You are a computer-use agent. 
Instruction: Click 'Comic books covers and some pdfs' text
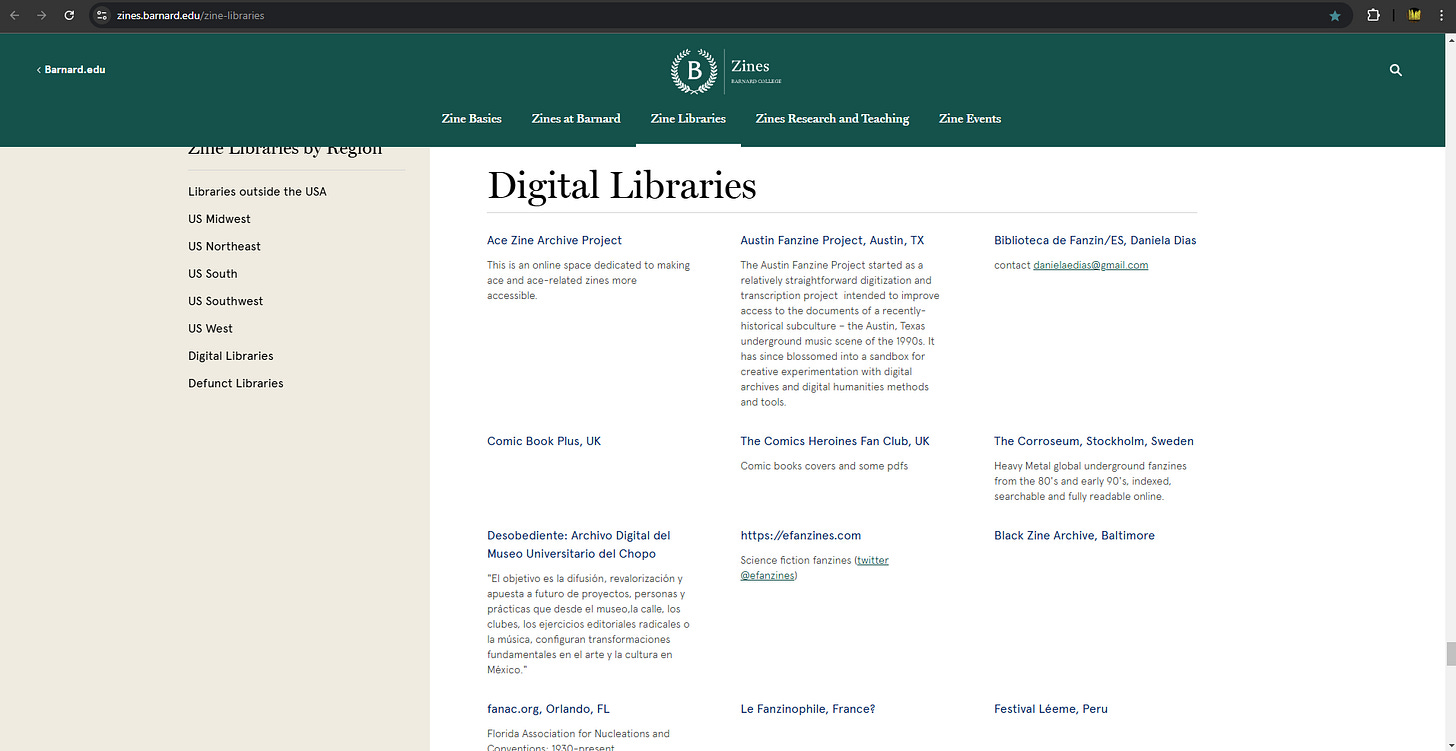tap(824, 466)
